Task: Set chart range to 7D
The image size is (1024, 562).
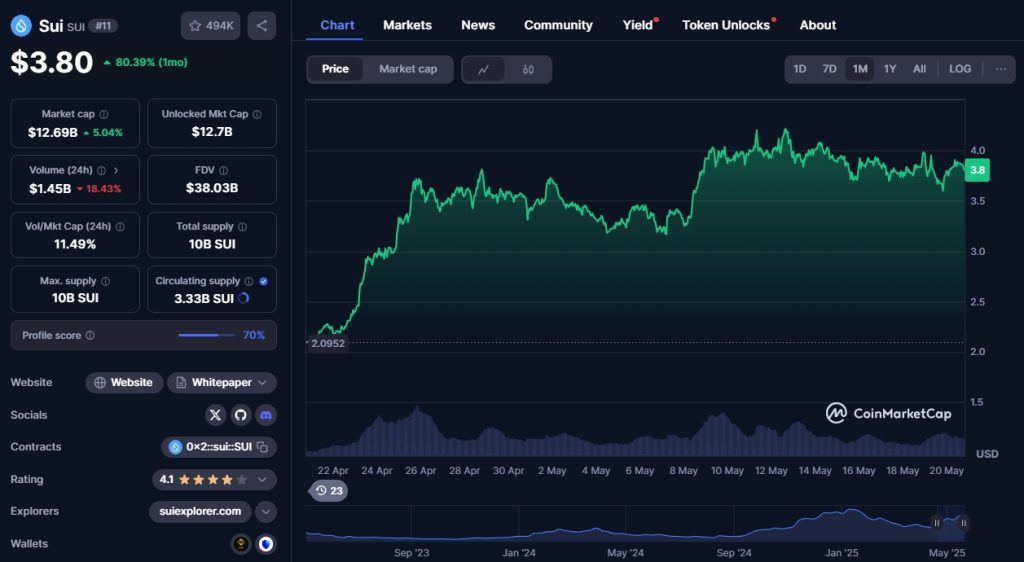Action: tap(829, 69)
